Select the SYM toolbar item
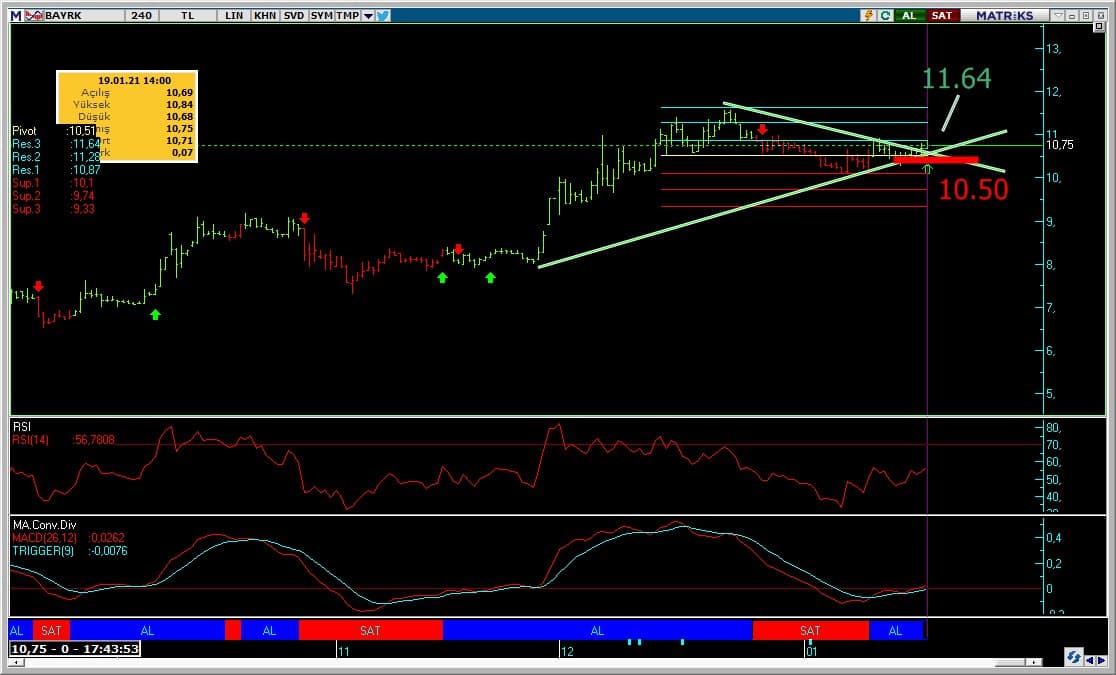The image size is (1116, 675). [x=321, y=16]
